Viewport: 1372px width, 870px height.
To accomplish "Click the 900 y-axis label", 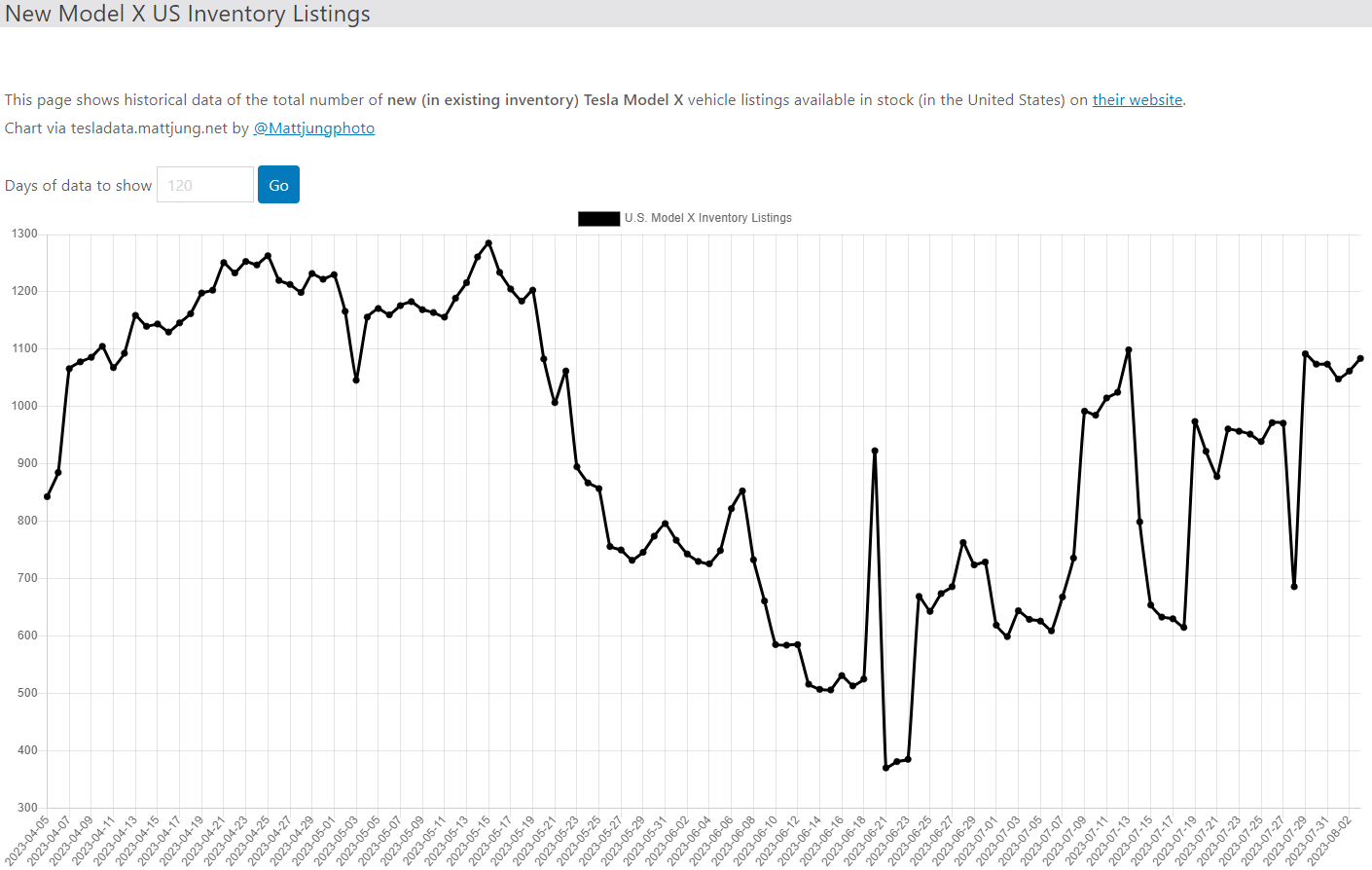I will (x=28, y=463).
